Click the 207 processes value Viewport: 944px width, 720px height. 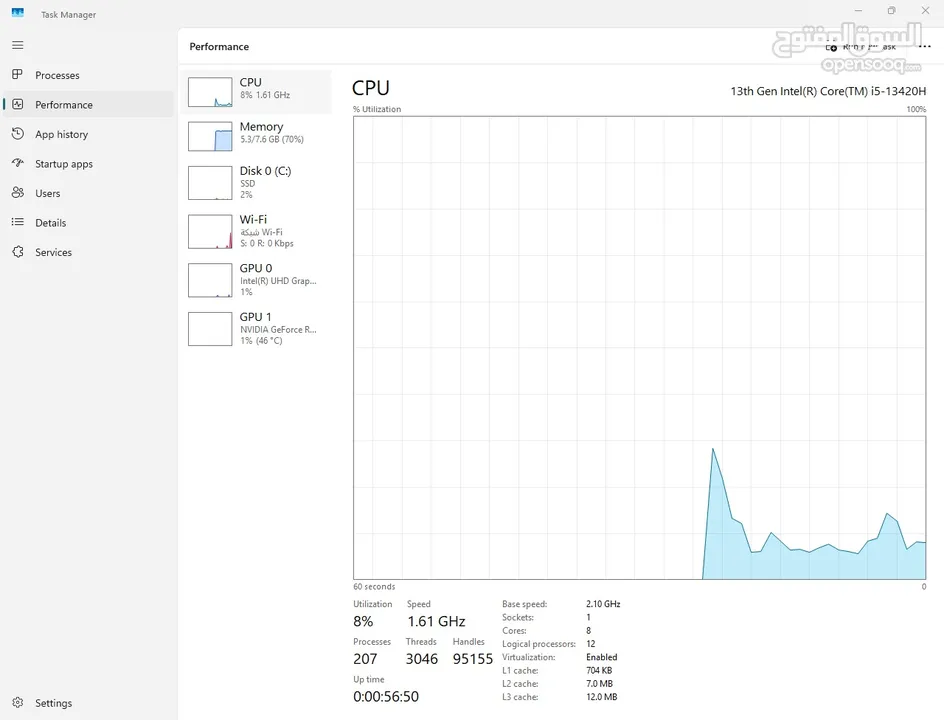pos(365,659)
